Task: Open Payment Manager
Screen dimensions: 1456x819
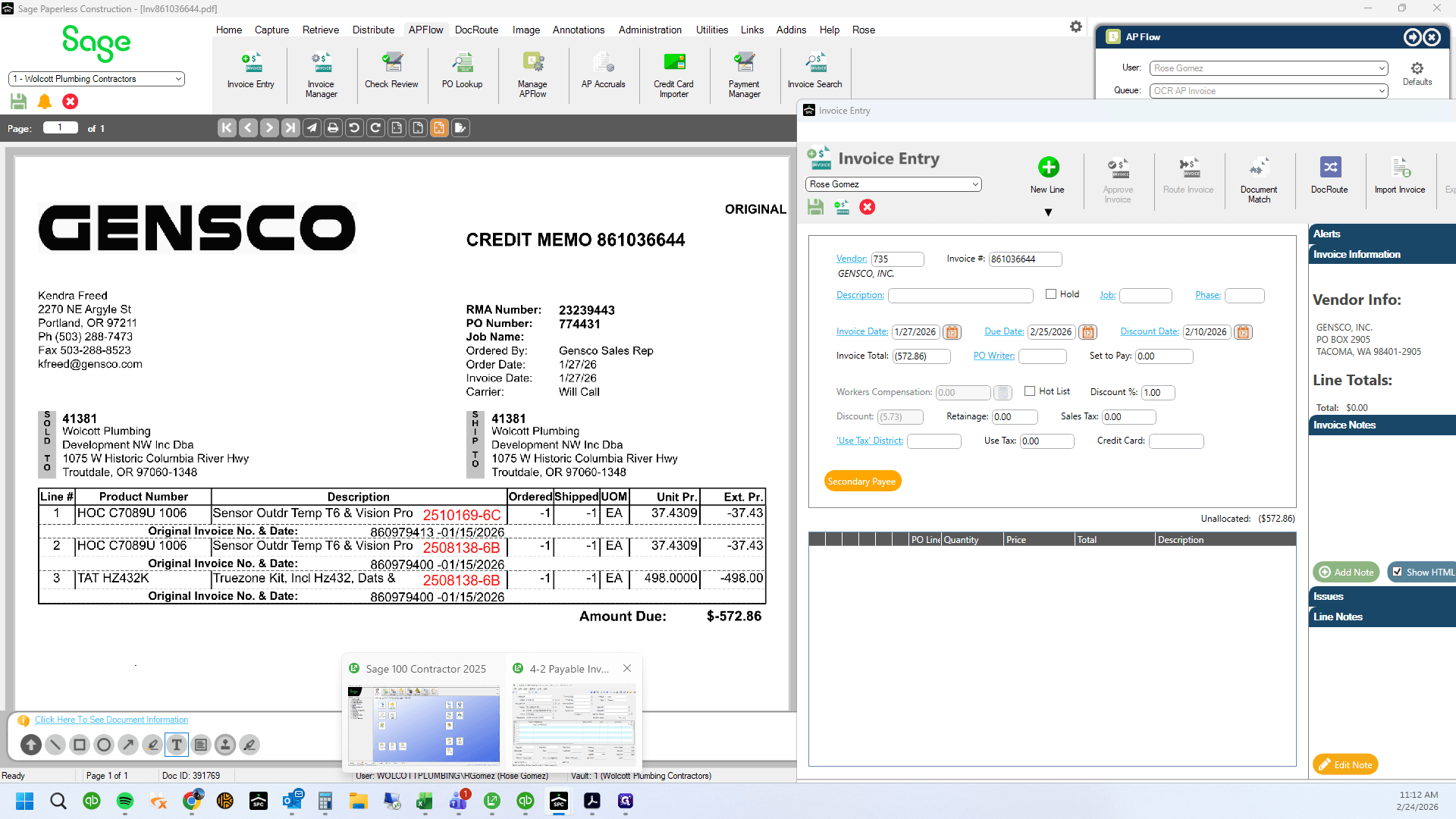Action: click(744, 75)
